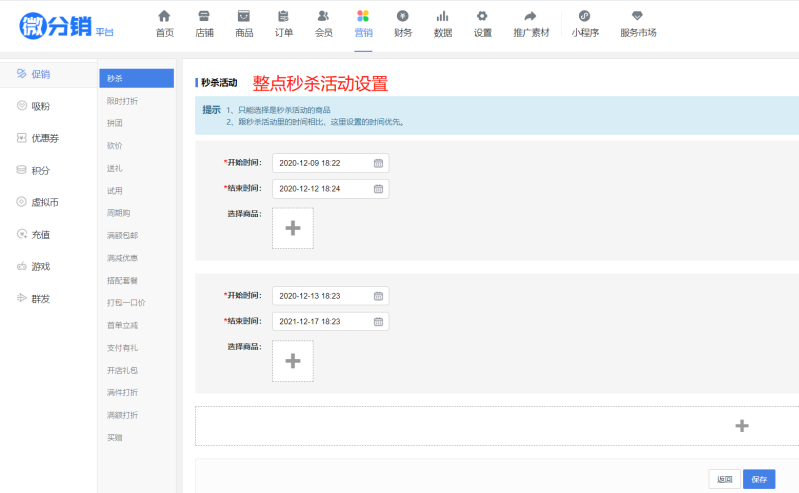Select 限时打折 in the promotion submenu

click(x=123, y=101)
